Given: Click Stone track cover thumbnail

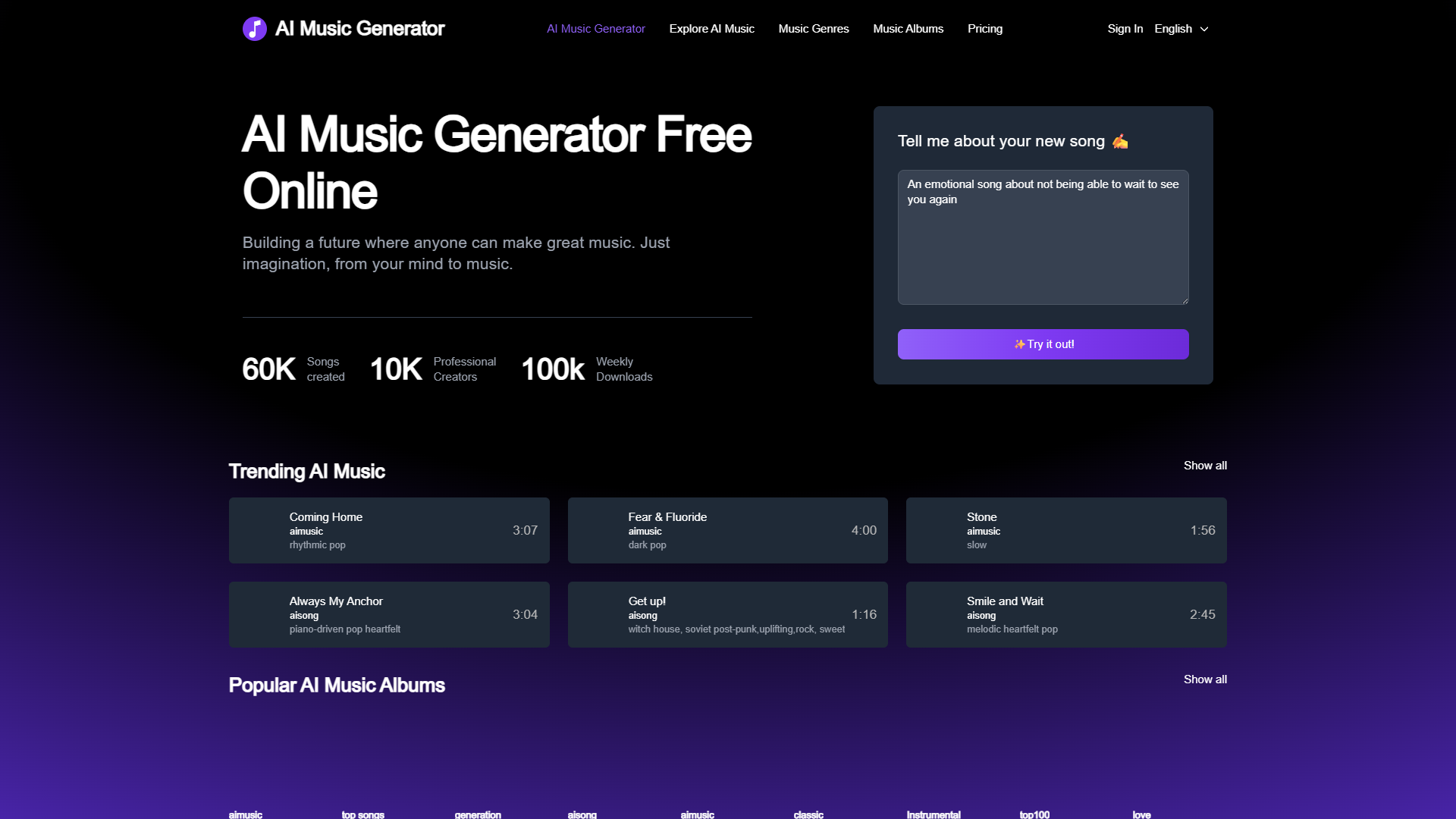Looking at the screenshot, I should (937, 530).
